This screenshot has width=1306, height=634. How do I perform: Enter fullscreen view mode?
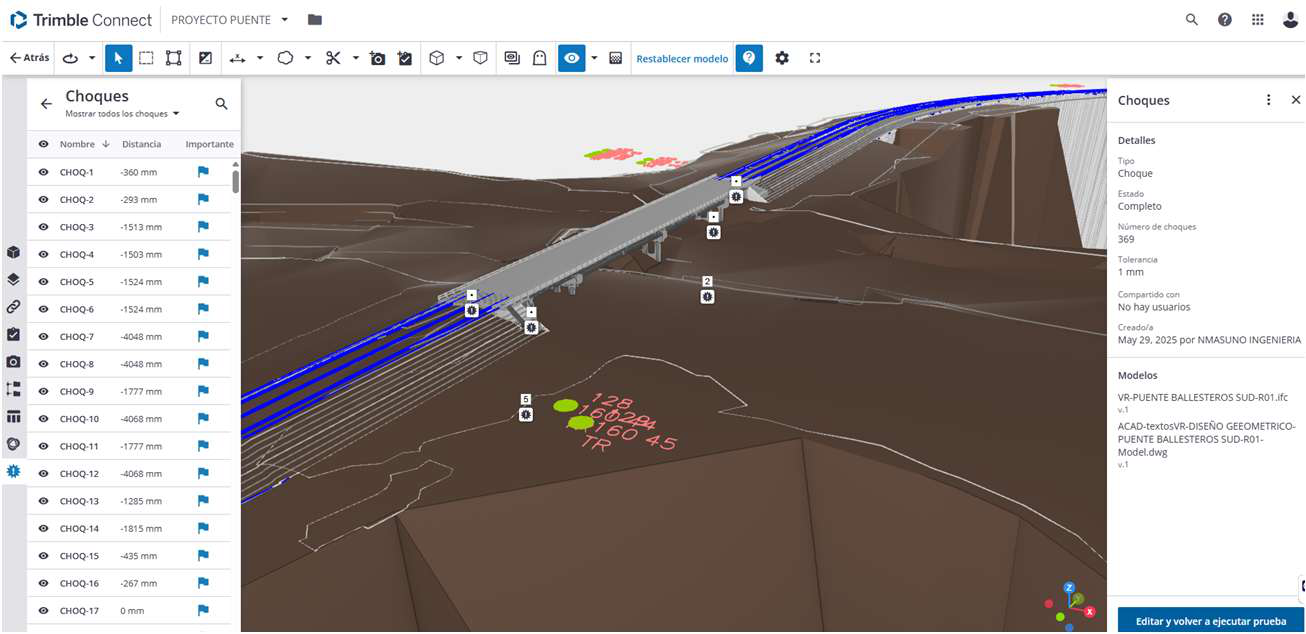click(x=815, y=59)
